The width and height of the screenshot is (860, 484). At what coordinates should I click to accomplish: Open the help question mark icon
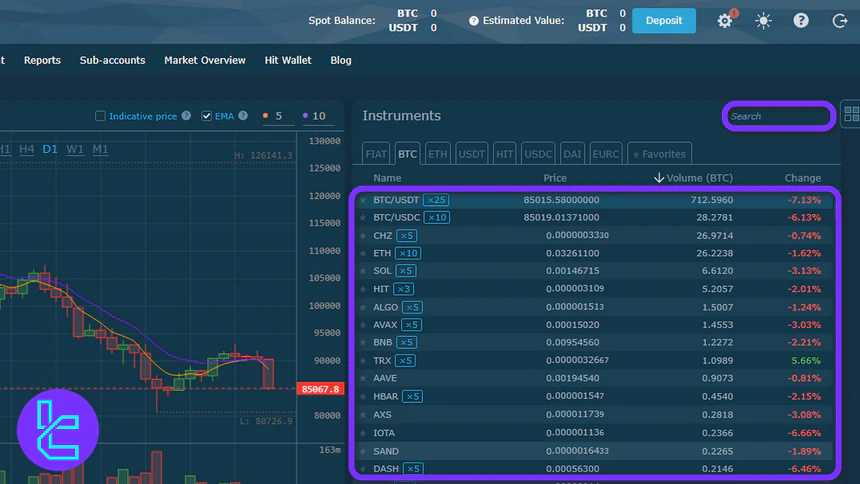801,21
